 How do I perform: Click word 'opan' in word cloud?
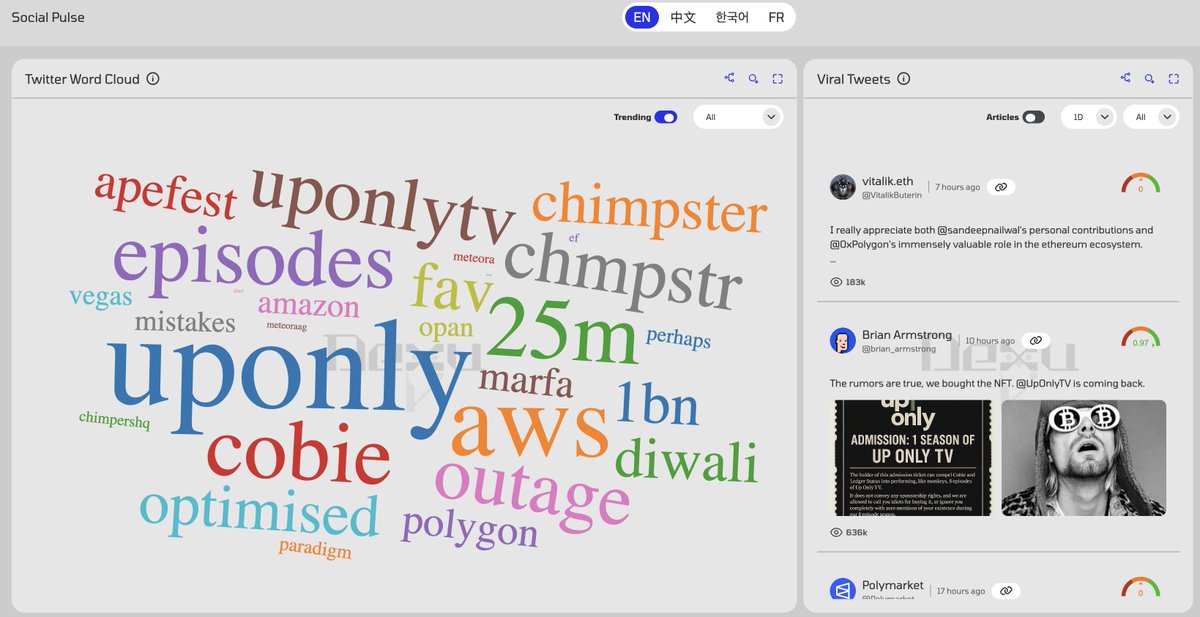446,330
